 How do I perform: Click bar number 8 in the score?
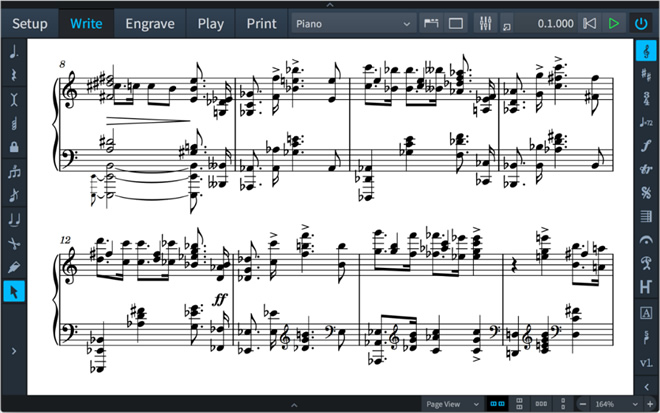tap(62, 64)
